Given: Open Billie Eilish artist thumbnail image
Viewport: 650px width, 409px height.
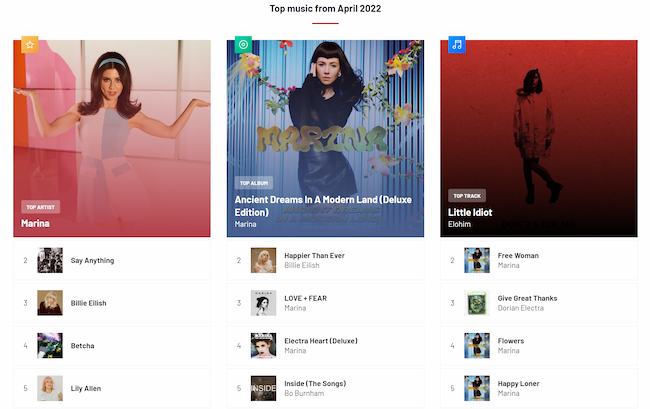Looking at the screenshot, I should tap(50, 303).
